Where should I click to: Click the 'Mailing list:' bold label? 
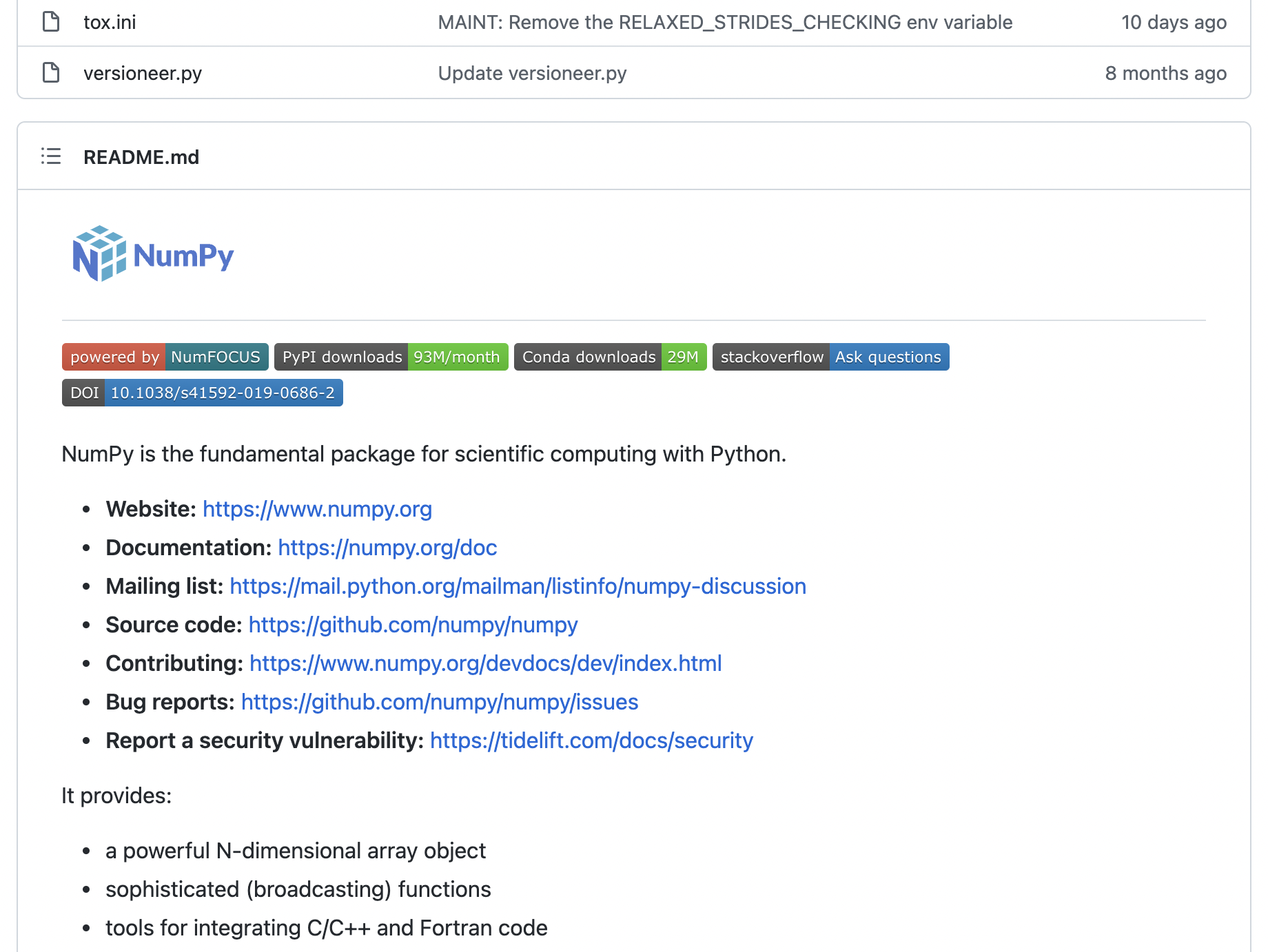(165, 586)
